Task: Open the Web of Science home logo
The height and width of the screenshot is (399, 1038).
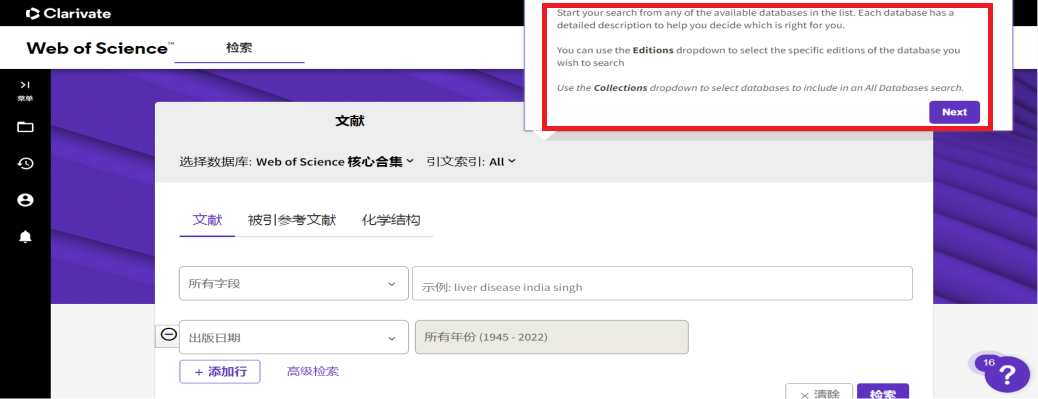Action: [x=101, y=48]
